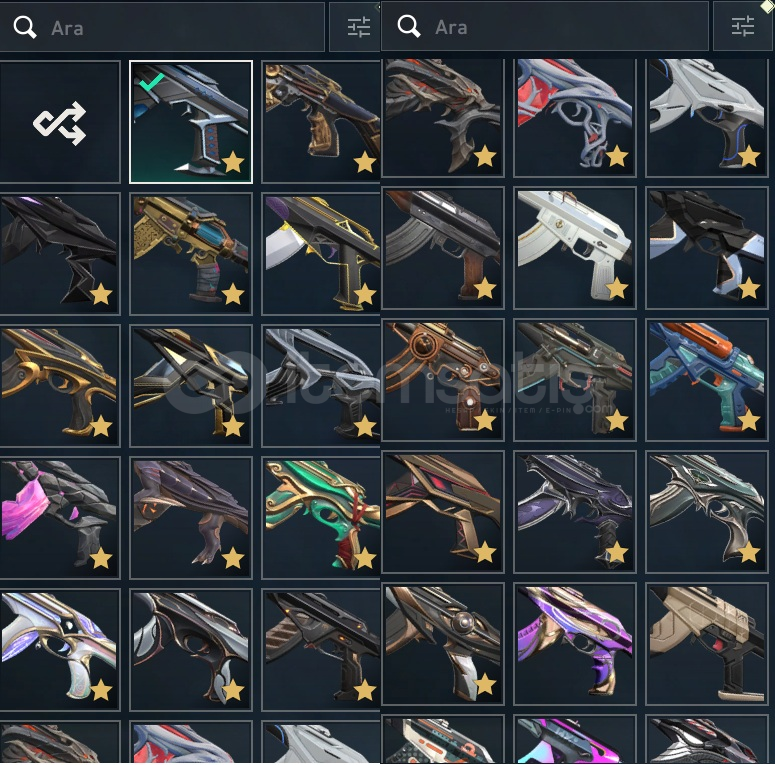Click the left search magnifier icon
Viewport: 775px width, 765px height.
point(24,27)
